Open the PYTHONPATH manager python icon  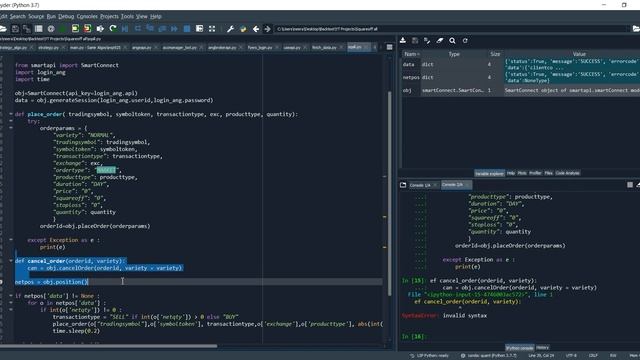tap(243, 29)
